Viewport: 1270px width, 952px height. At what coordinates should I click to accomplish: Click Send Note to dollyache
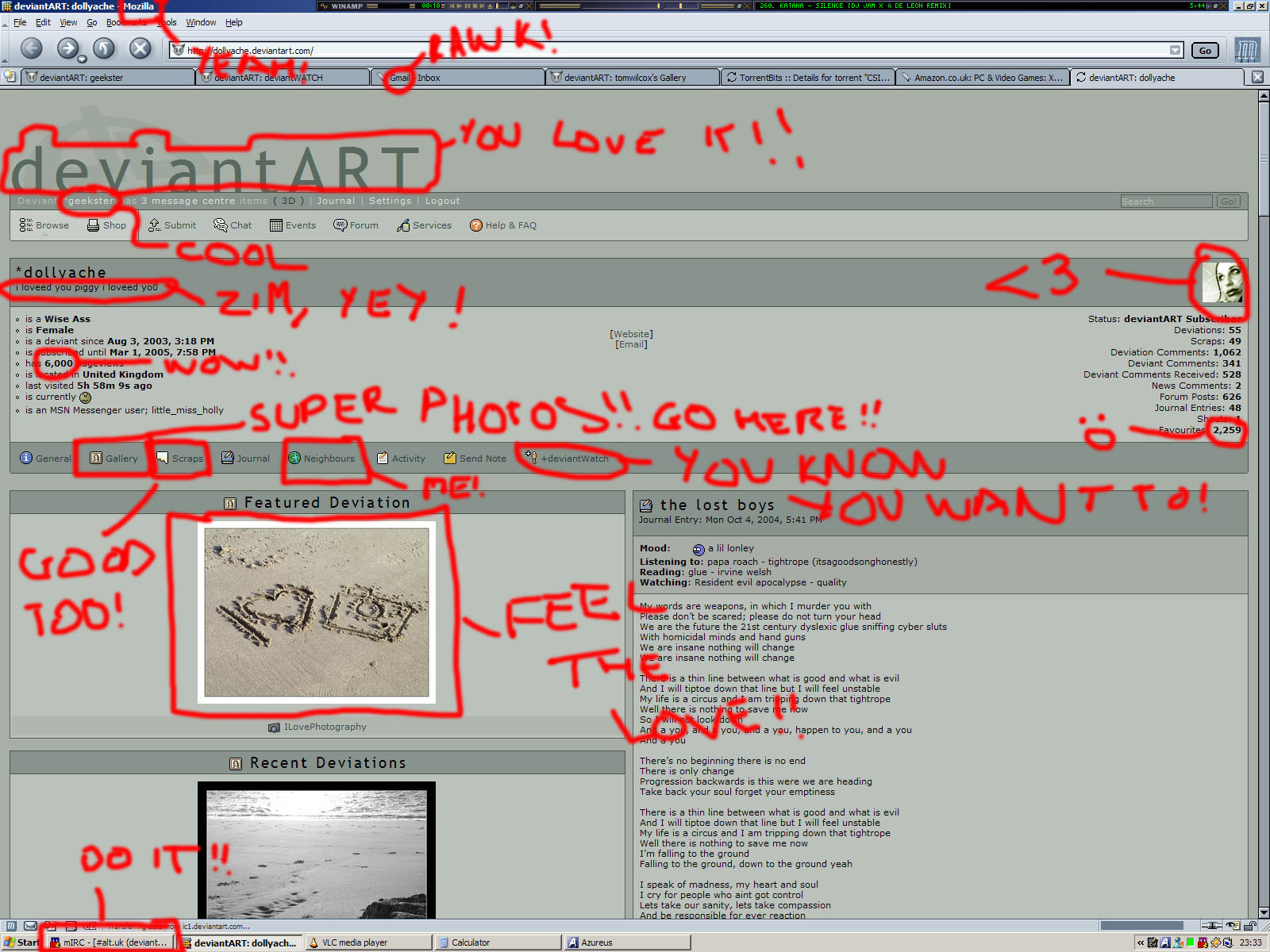point(475,458)
